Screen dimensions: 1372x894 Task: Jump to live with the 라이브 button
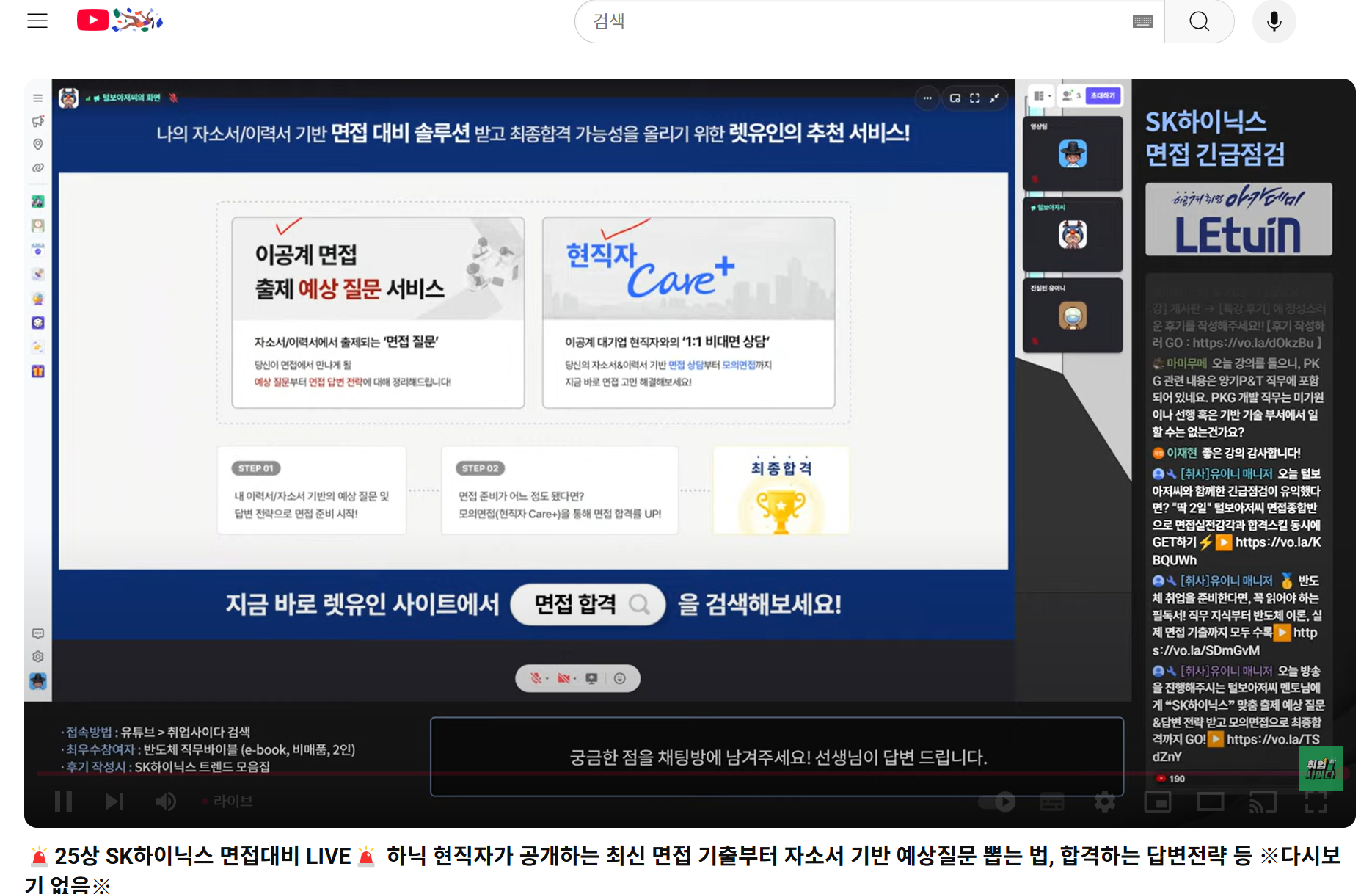232,801
